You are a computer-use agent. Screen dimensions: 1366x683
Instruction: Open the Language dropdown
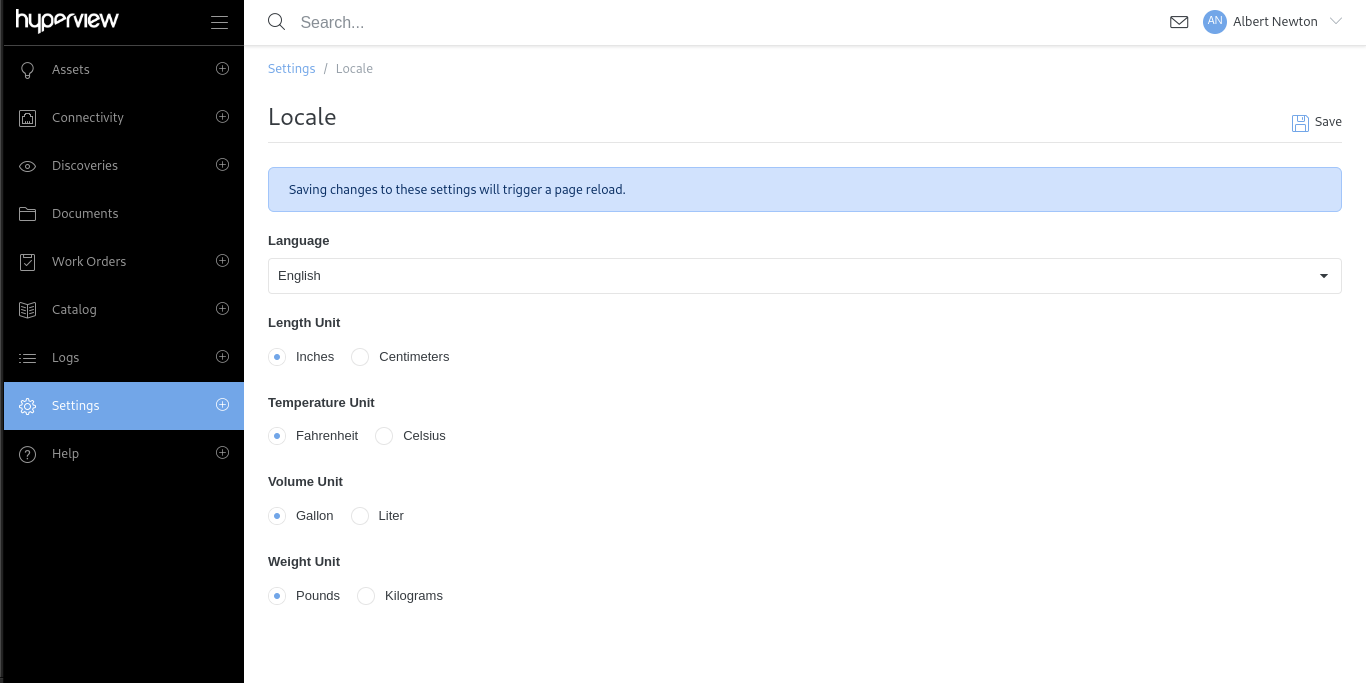click(805, 276)
